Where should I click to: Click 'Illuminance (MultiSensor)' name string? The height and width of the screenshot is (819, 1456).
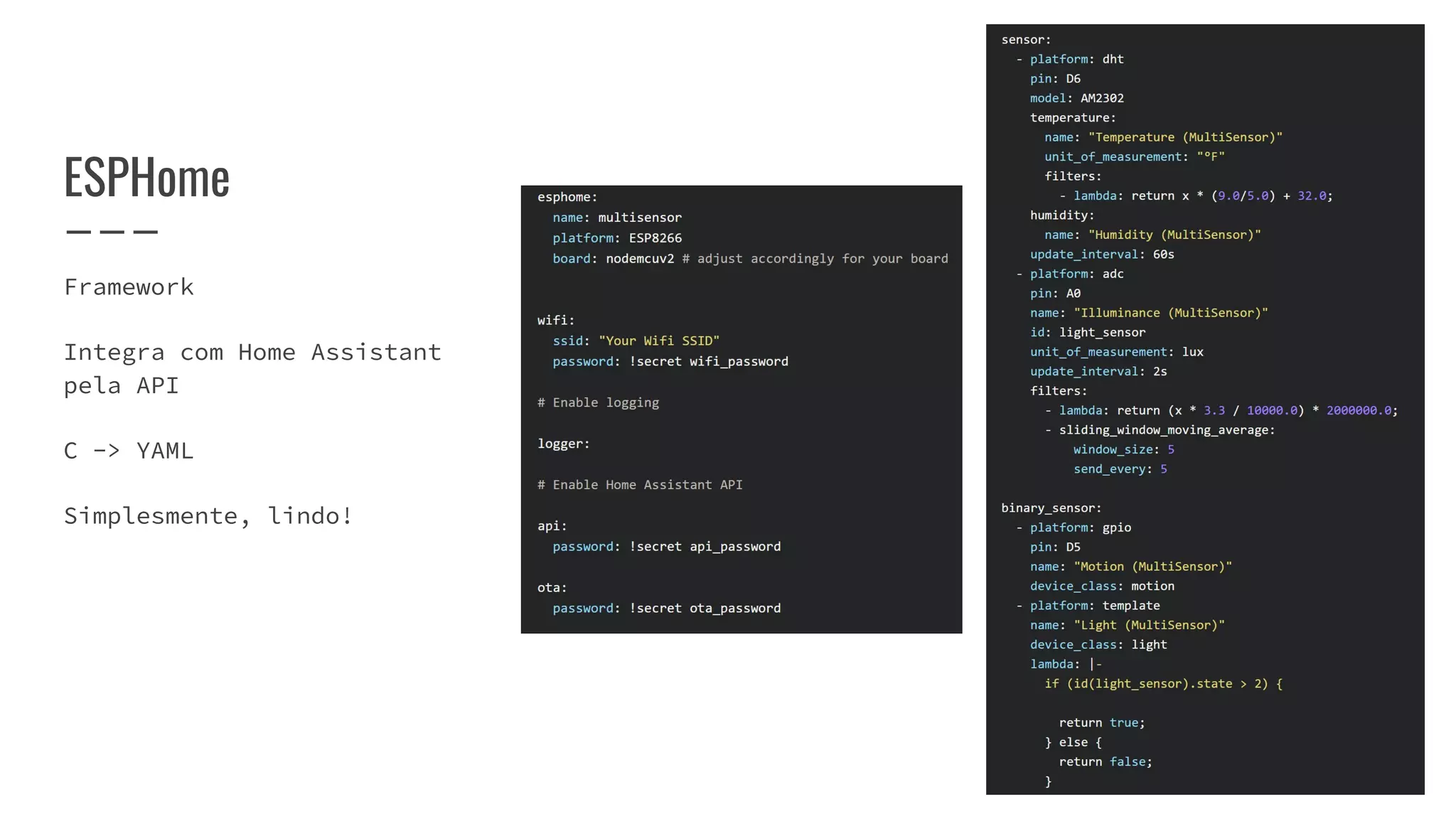coord(1171,313)
